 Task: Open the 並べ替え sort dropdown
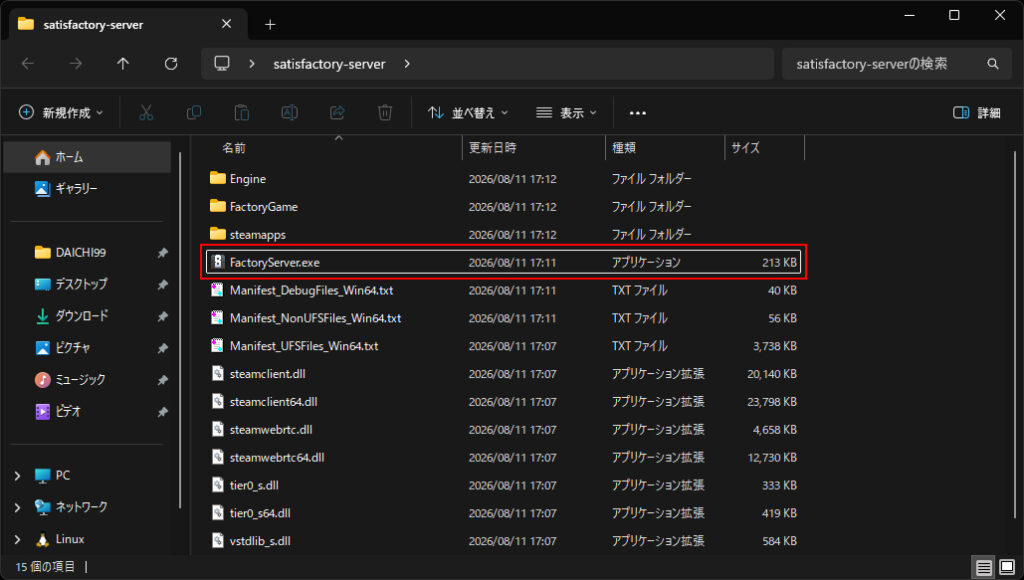point(468,113)
